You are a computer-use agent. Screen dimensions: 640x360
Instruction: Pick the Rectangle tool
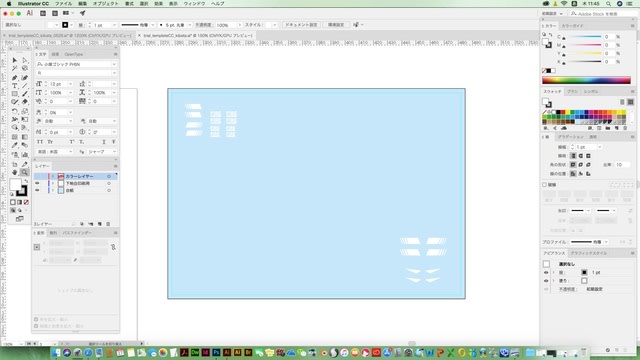[15, 94]
